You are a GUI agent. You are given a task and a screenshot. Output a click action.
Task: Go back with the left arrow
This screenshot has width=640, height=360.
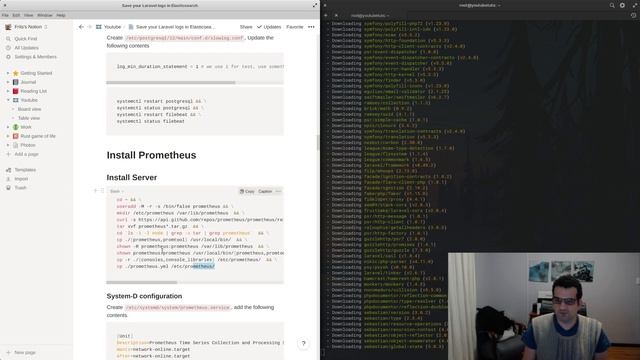81,27
